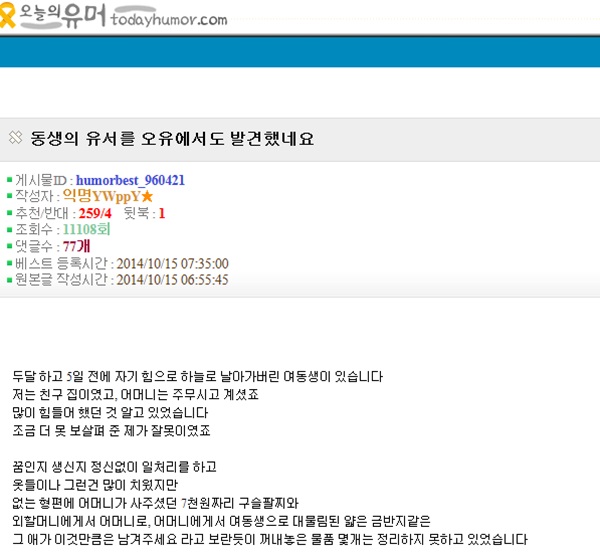The height and width of the screenshot is (553, 600).
Task: Click the original post time 2014/10/15 06:55:45
Action: pos(172,280)
